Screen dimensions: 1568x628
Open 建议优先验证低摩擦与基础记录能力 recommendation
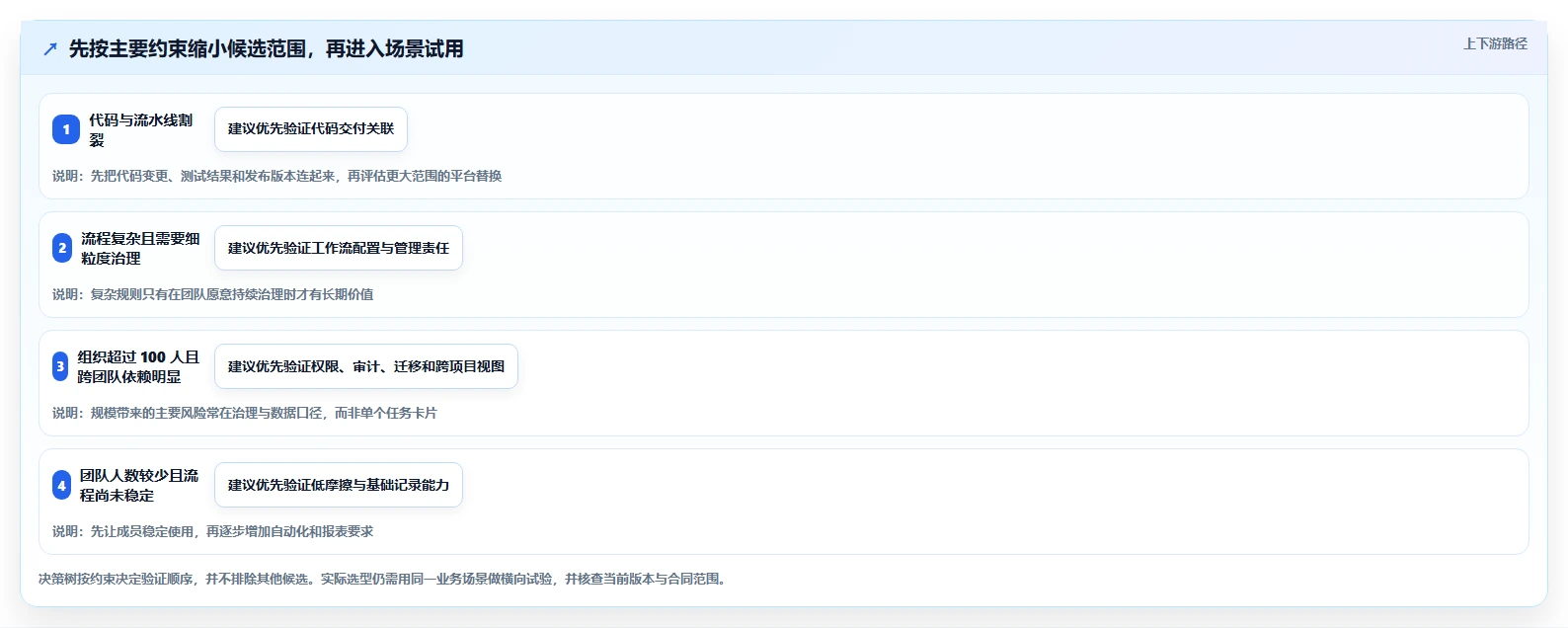click(339, 485)
